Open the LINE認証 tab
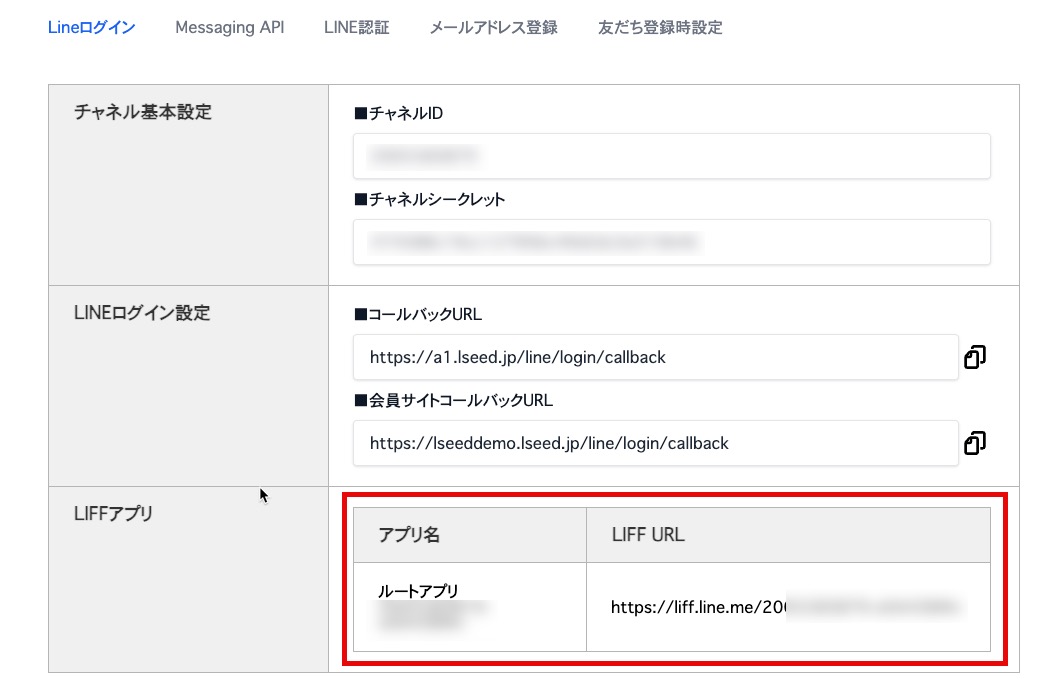The height and width of the screenshot is (691, 1044). (356, 27)
